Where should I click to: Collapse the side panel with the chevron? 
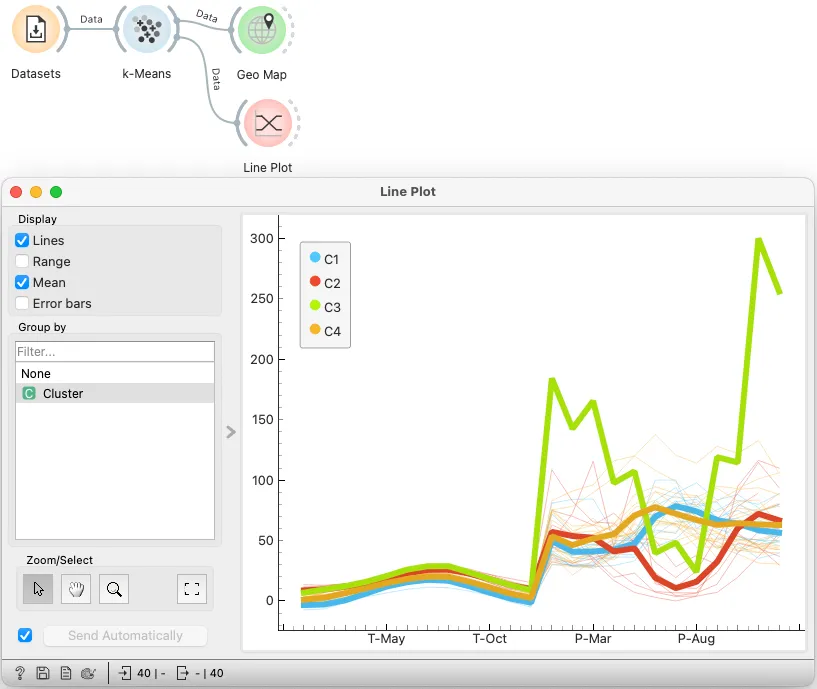[231, 432]
